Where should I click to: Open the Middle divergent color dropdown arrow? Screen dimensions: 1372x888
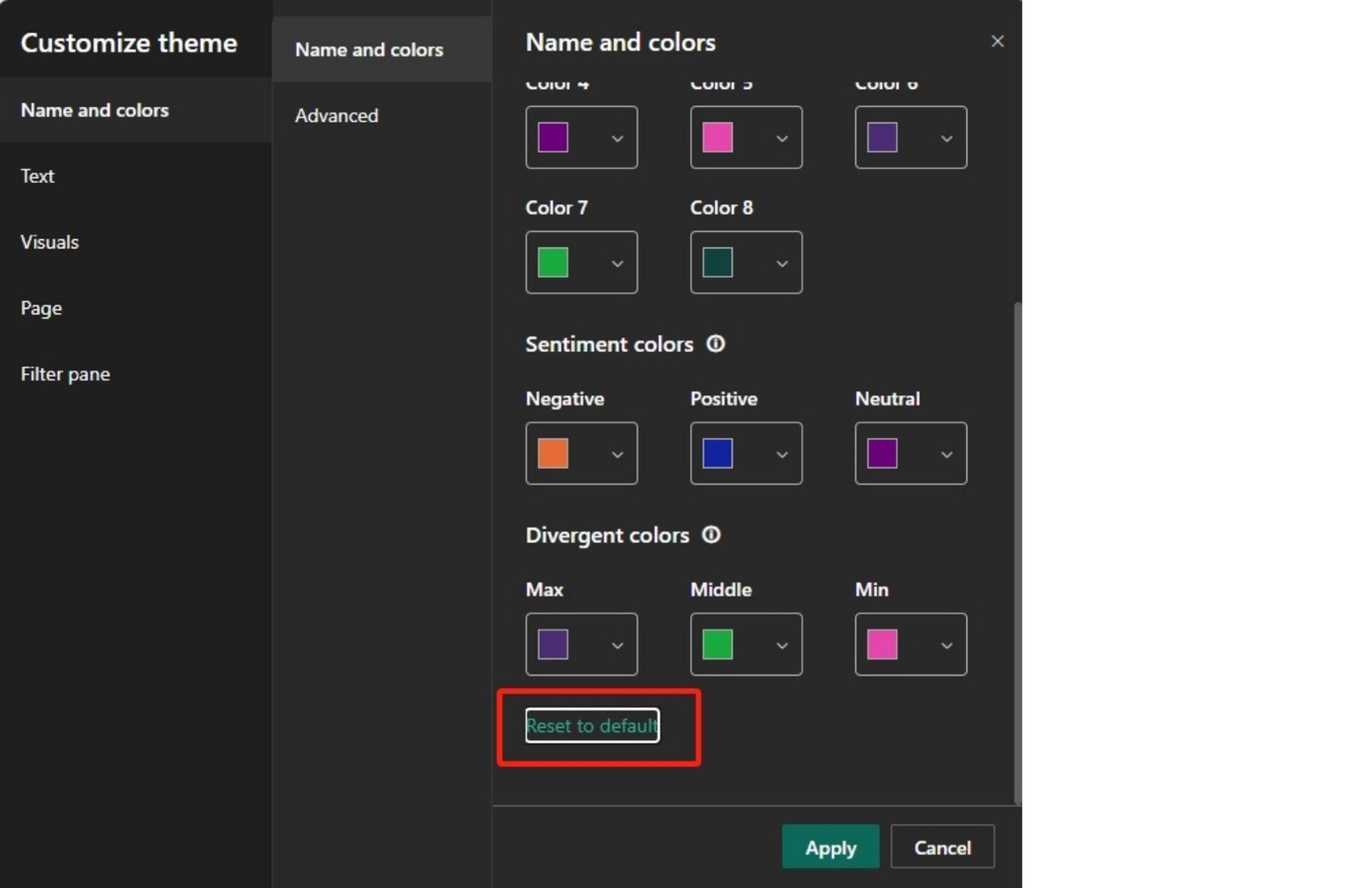tap(782, 645)
